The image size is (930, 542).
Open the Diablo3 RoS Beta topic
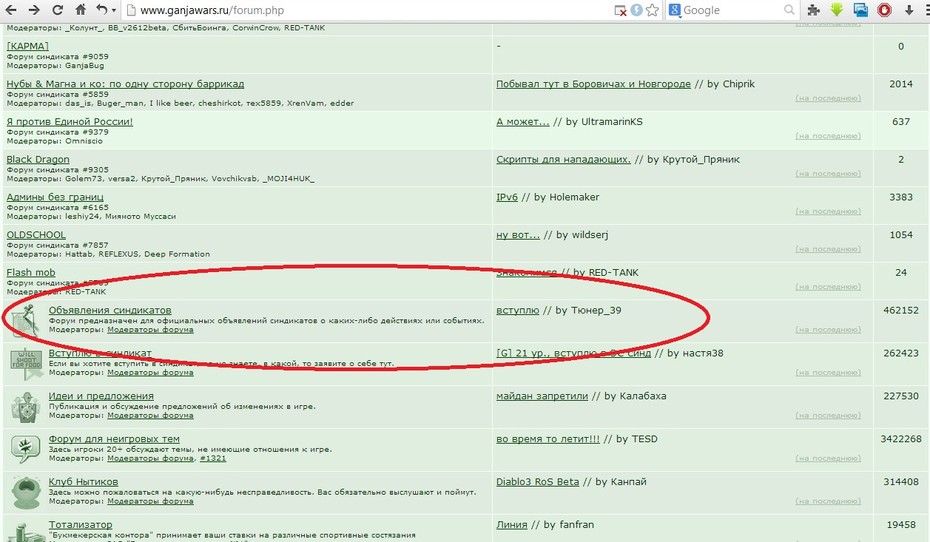point(537,482)
